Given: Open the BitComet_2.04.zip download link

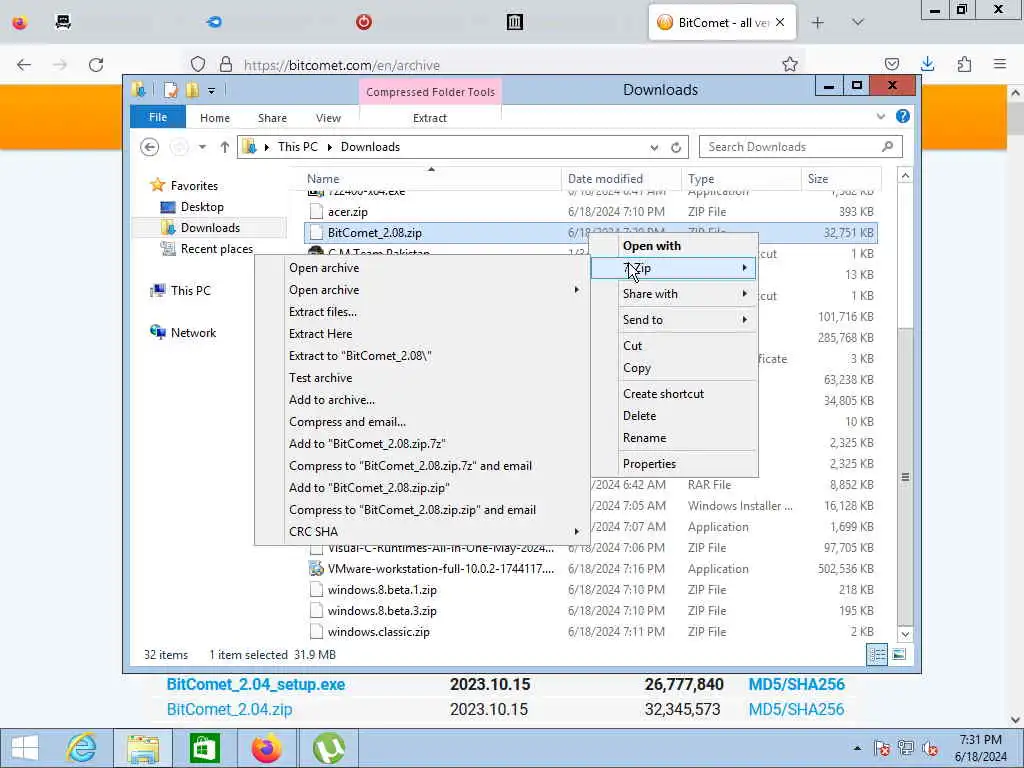Looking at the screenshot, I should click(x=229, y=709).
